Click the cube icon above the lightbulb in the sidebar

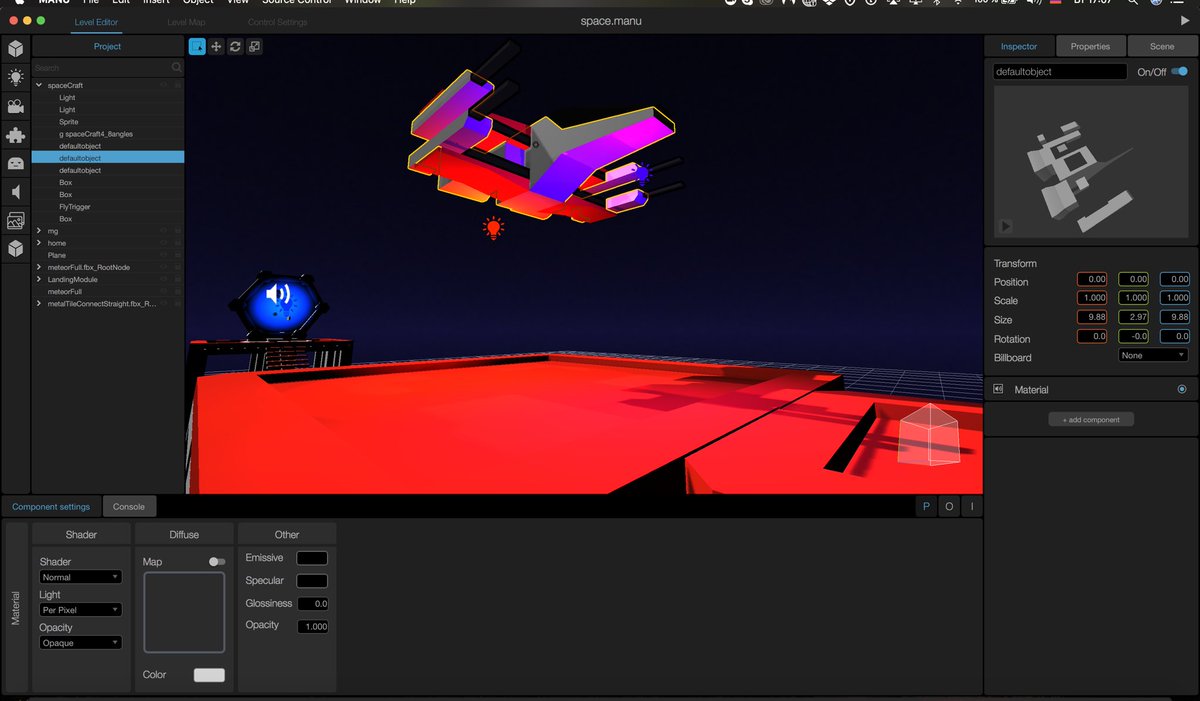click(x=15, y=48)
